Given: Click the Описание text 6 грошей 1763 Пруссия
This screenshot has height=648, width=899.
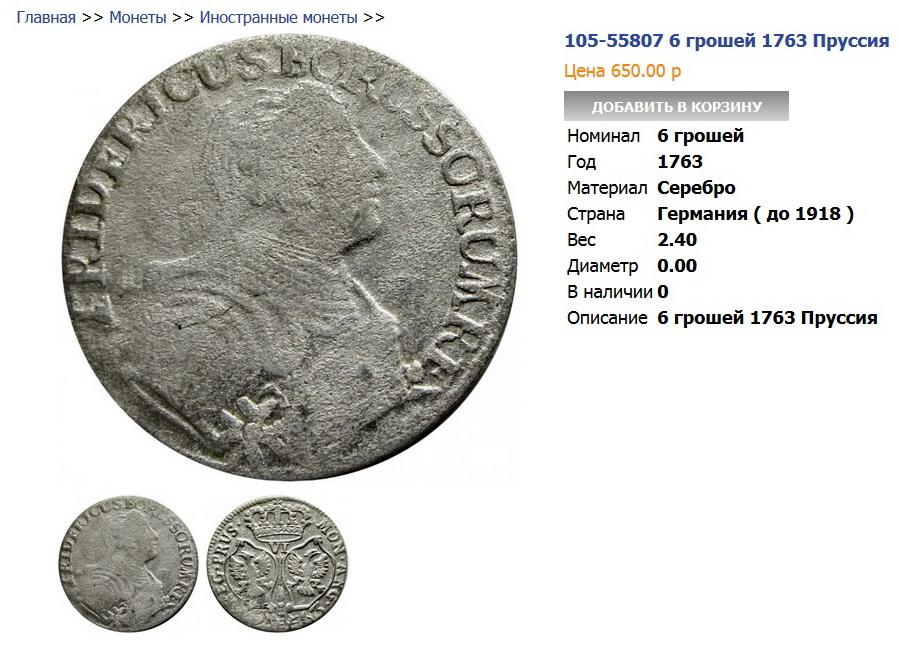Looking at the screenshot, I should tap(767, 318).
